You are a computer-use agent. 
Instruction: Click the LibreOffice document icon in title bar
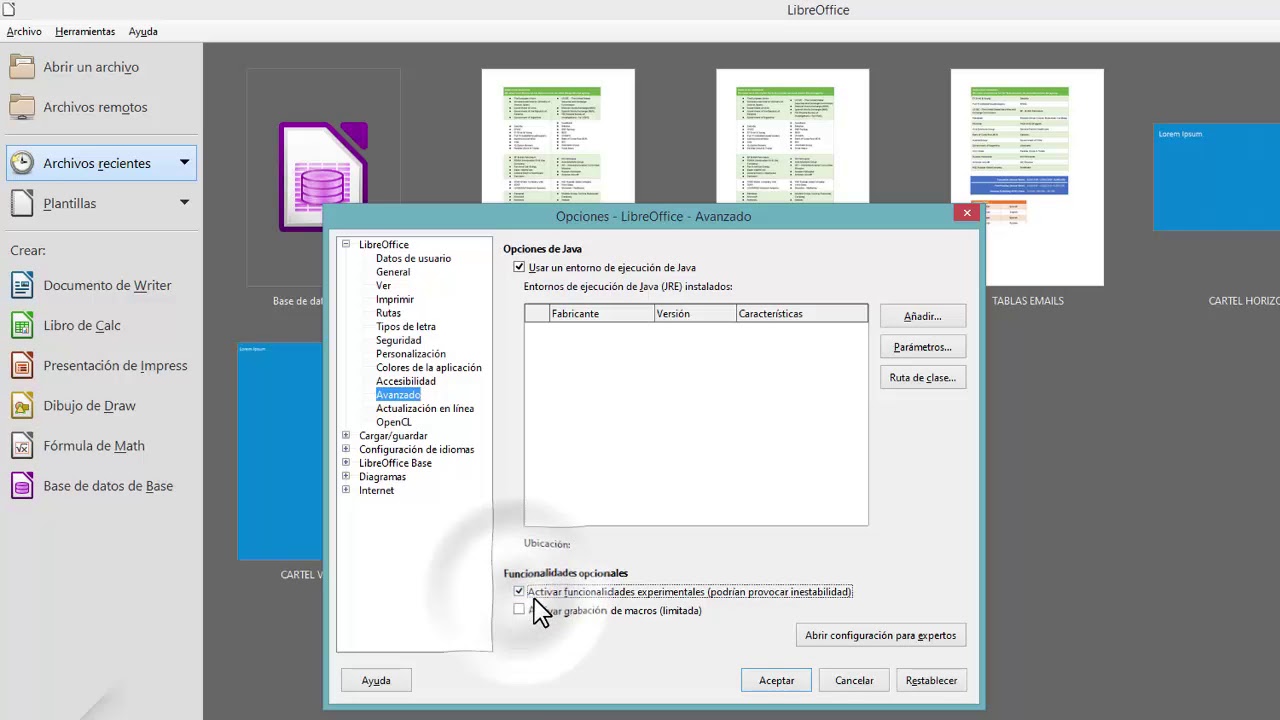[9, 9]
